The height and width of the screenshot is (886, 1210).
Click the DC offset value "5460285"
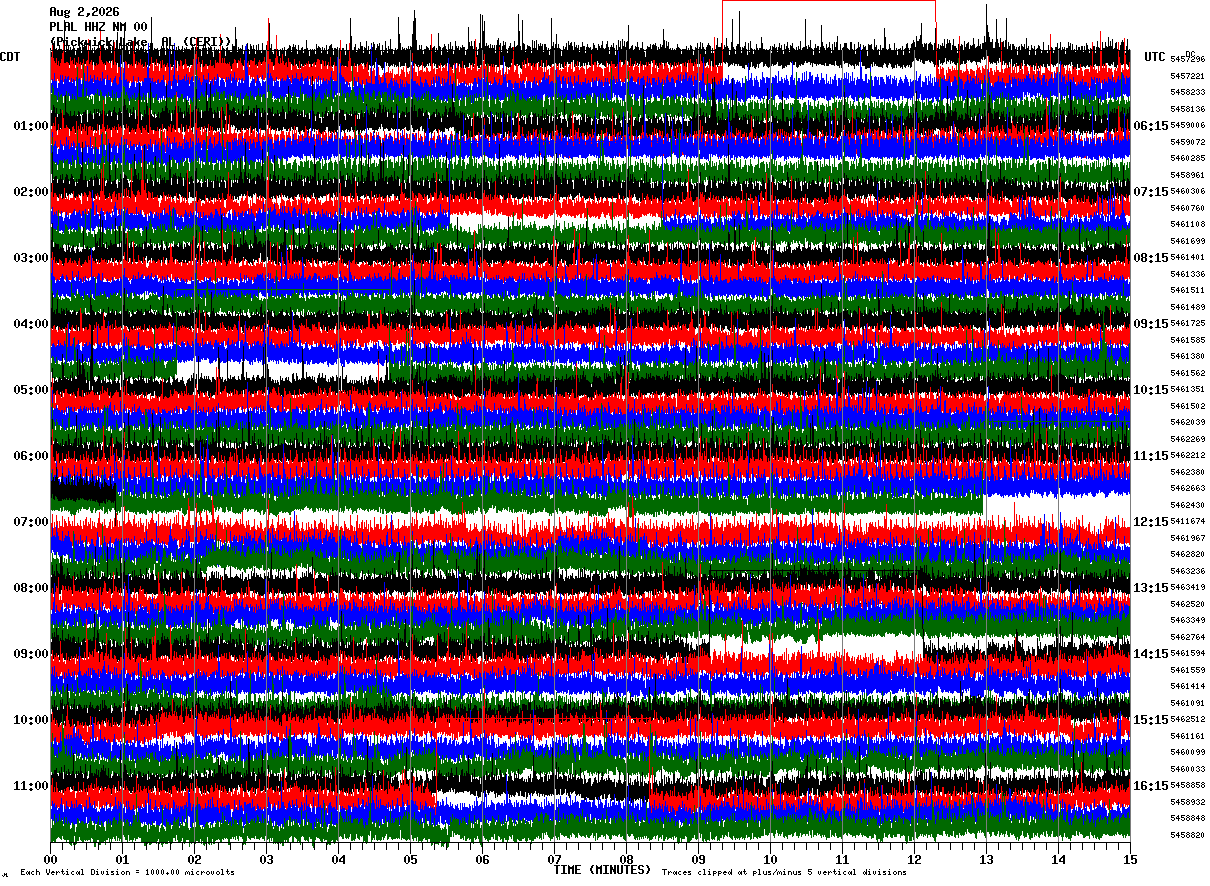[x=1187, y=159]
